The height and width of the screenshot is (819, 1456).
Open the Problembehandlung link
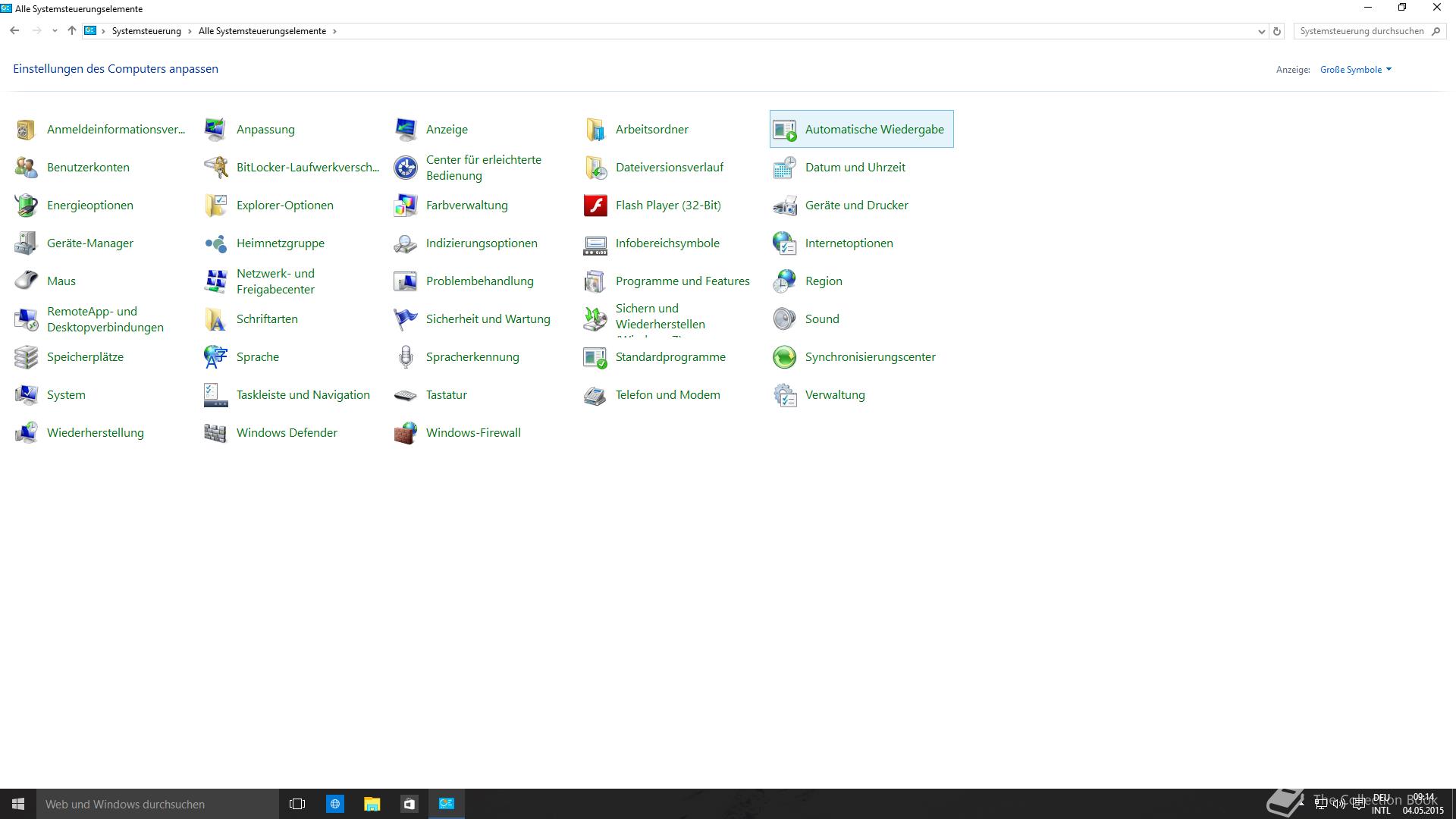480,281
